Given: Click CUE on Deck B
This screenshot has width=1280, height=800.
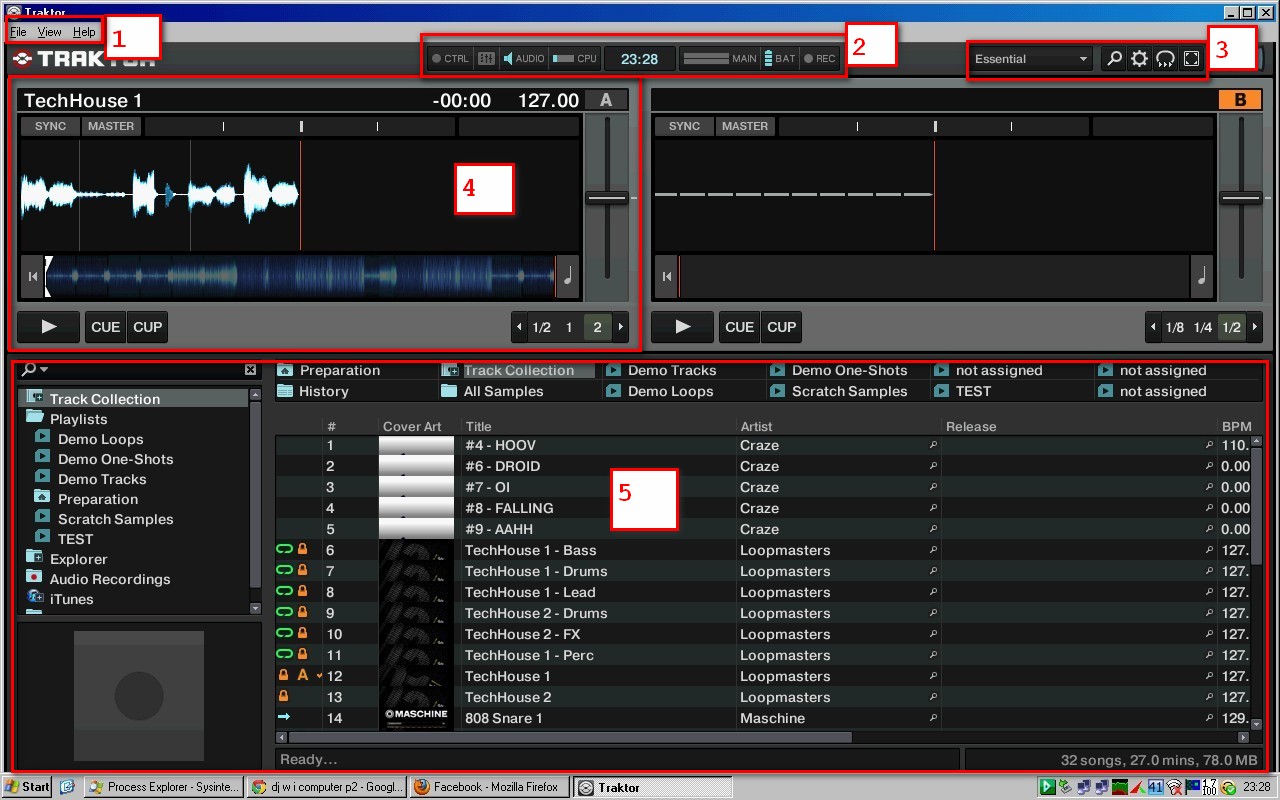Looking at the screenshot, I should coord(740,327).
